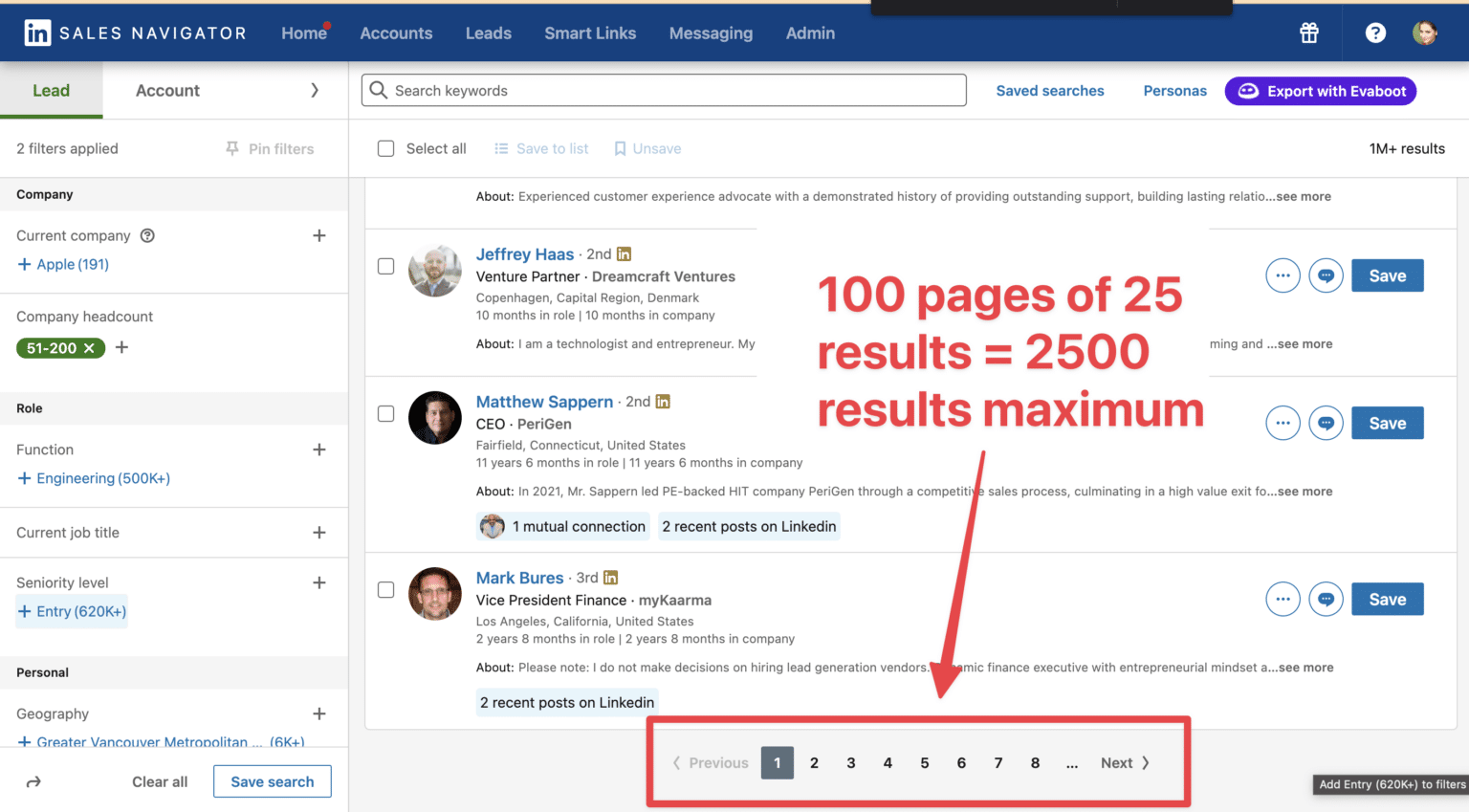Expand the Account panel chevron

[316, 90]
